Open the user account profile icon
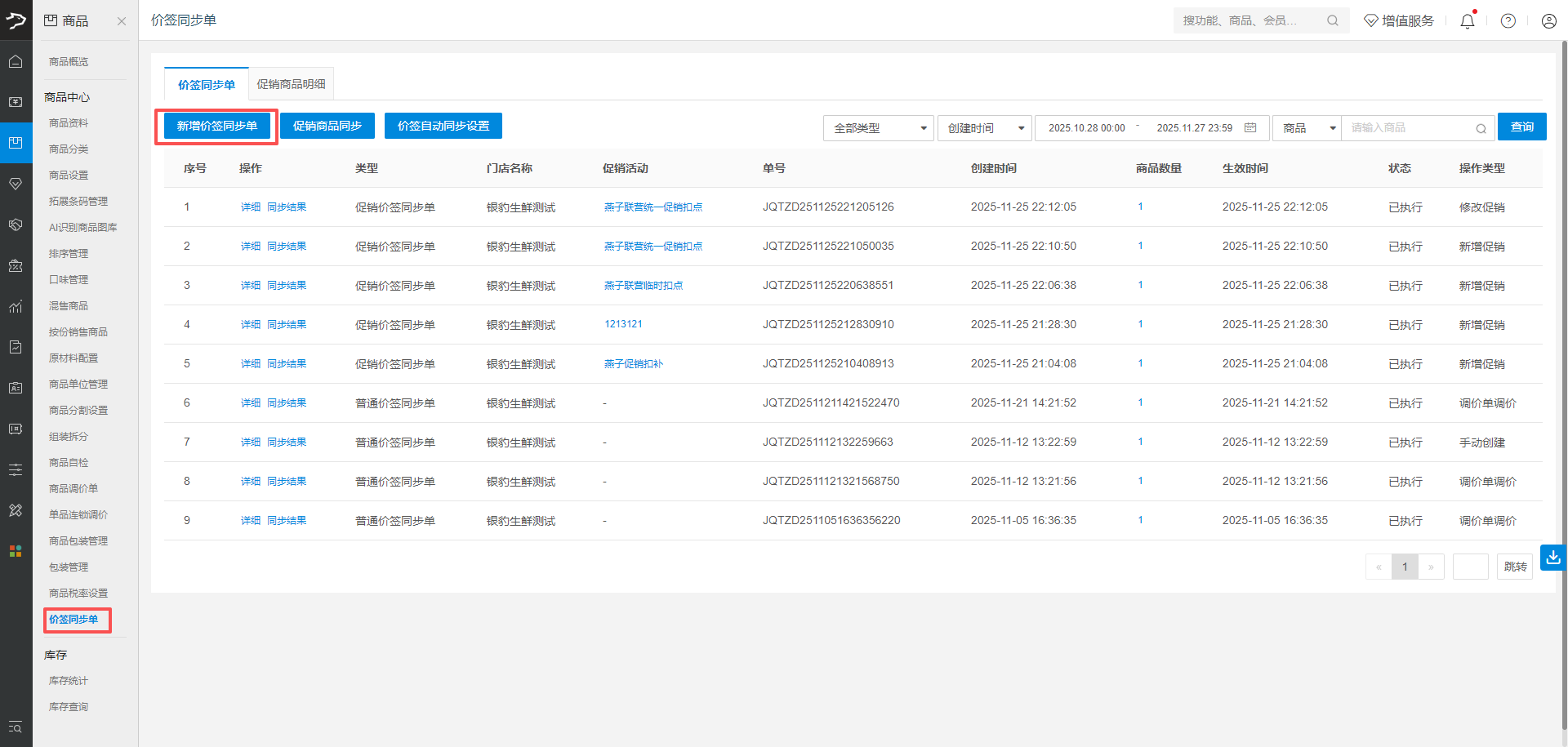The image size is (1568, 747). [x=1548, y=21]
